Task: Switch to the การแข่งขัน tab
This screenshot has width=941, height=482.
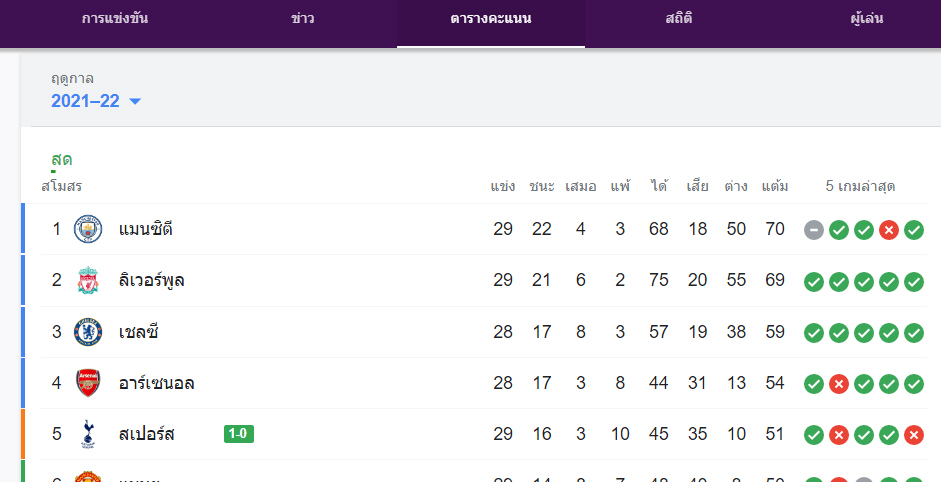Action: (x=115, y=19)
